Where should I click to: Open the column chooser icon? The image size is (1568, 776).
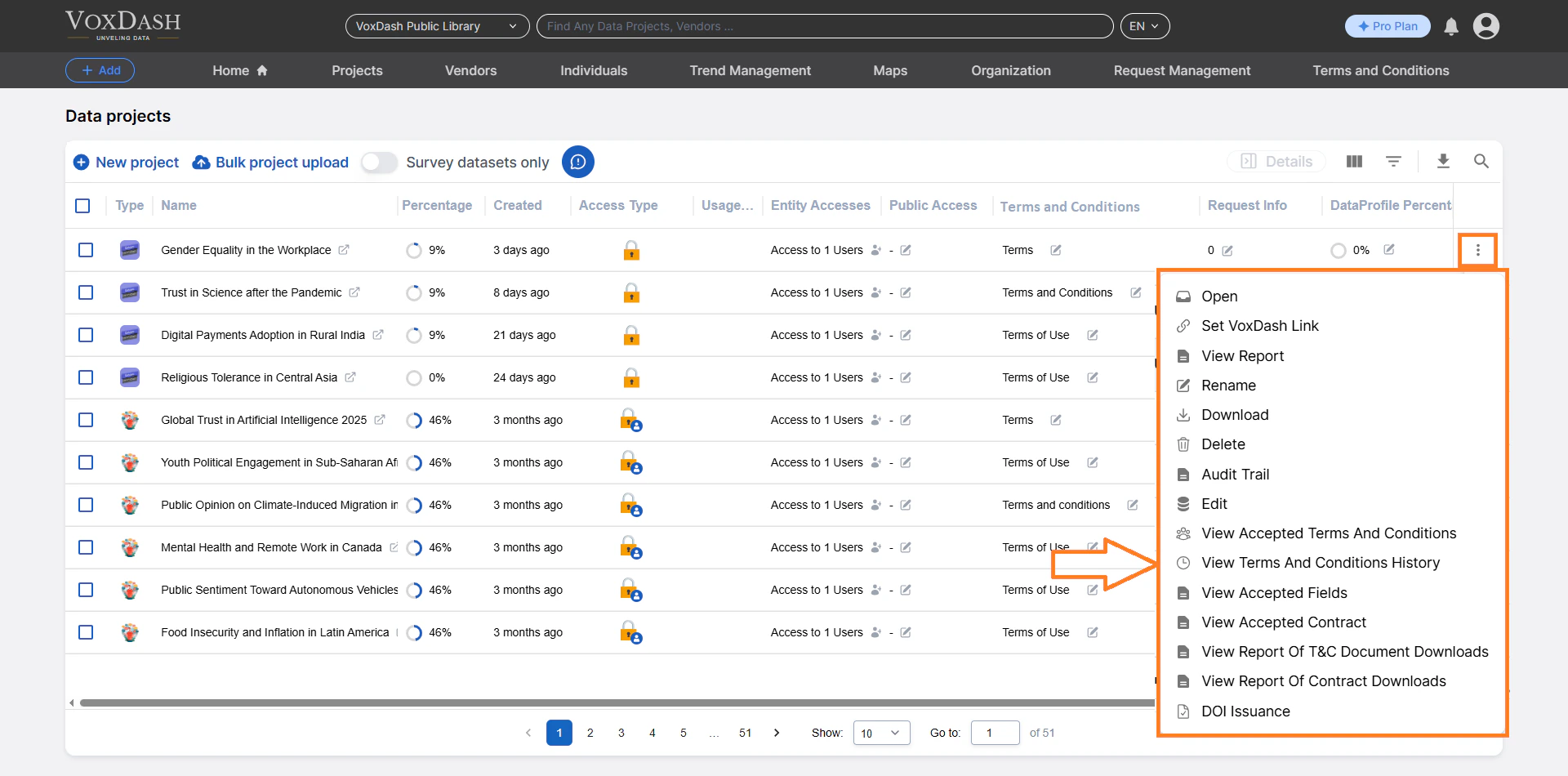(1354, 162)
